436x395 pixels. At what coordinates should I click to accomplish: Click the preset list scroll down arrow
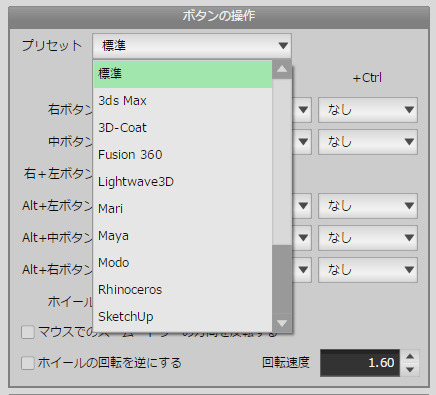282,323
